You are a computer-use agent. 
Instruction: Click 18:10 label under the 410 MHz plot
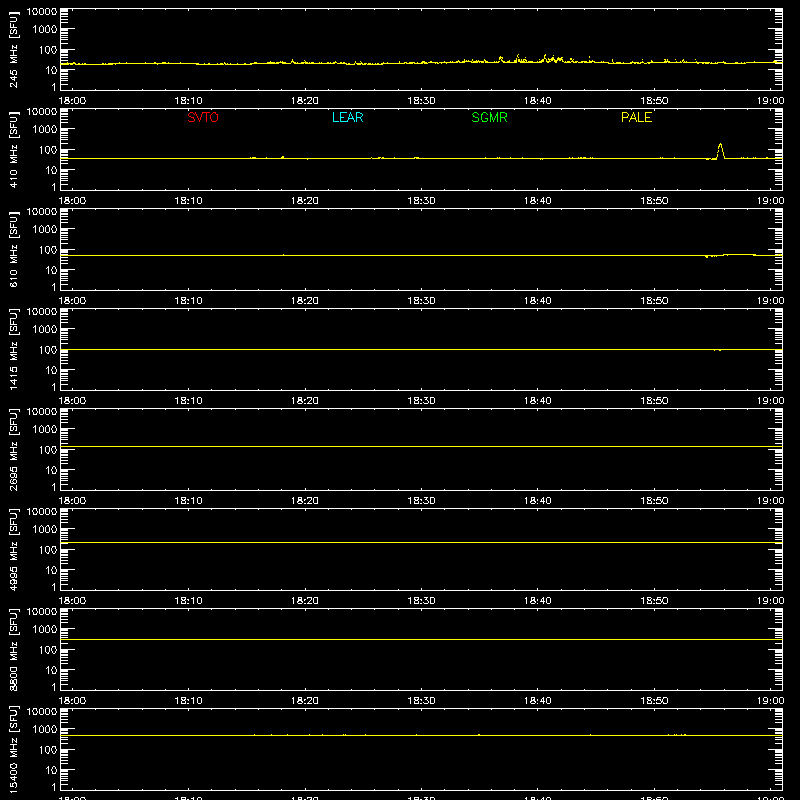[189, 201]
